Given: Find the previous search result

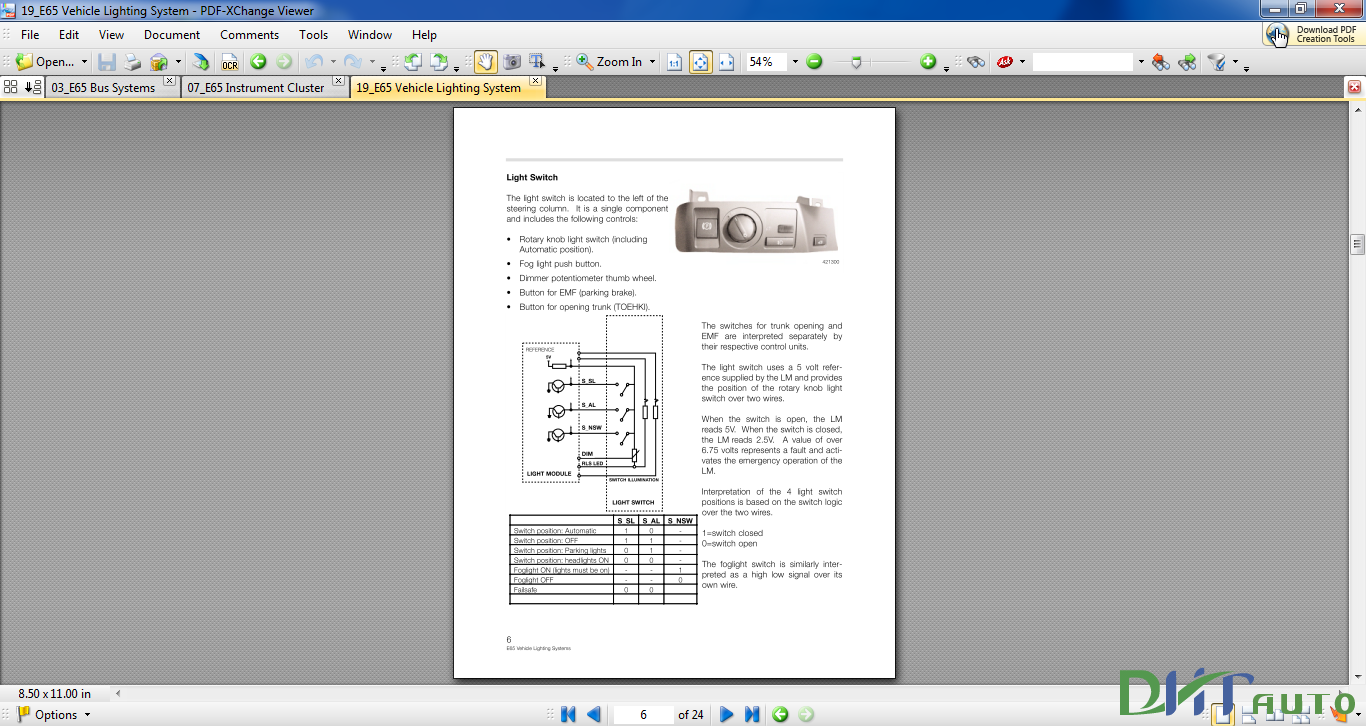Looking at the screenshot, I should [x=1161, y=62].
